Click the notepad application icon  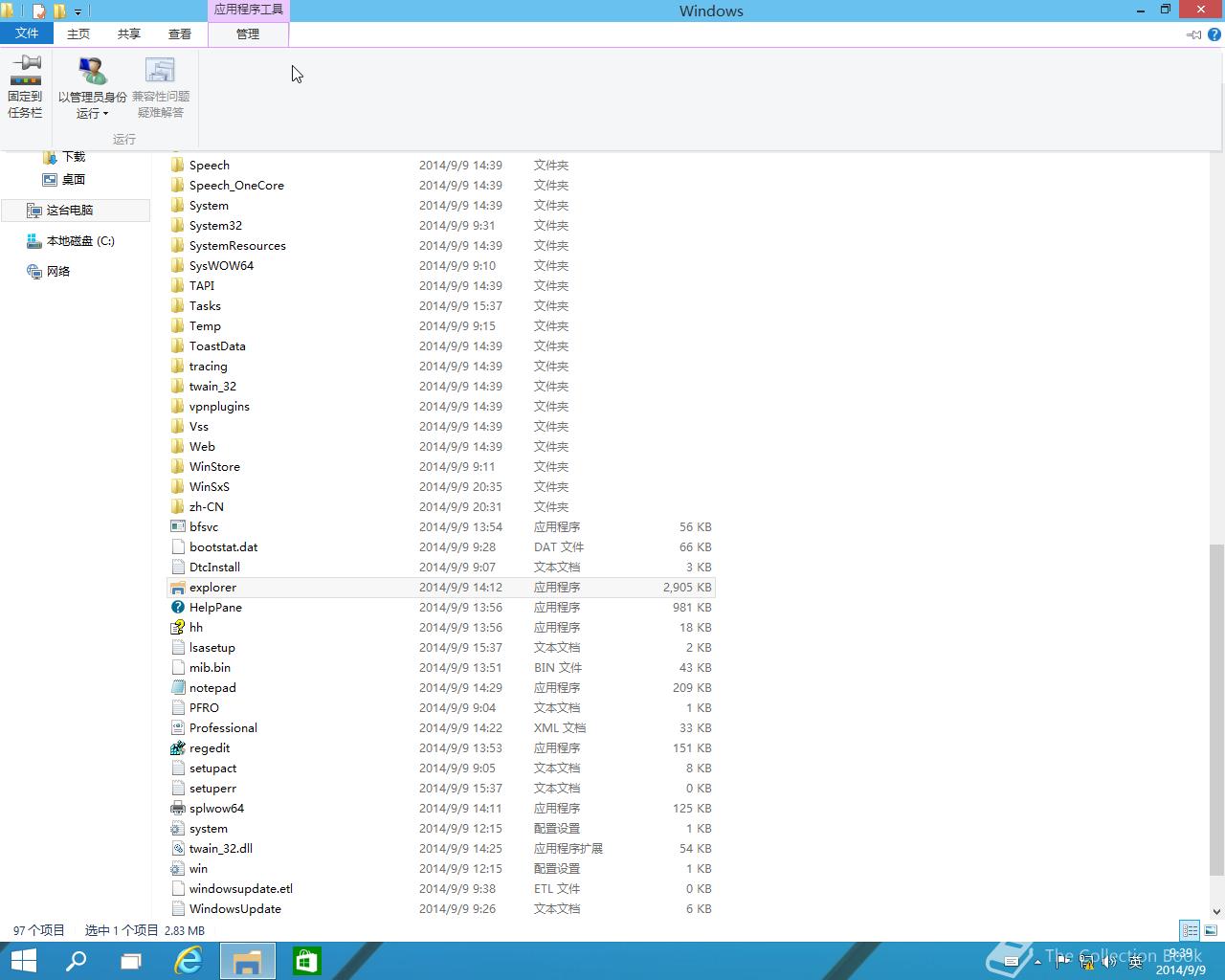click(x=177, y=688)
